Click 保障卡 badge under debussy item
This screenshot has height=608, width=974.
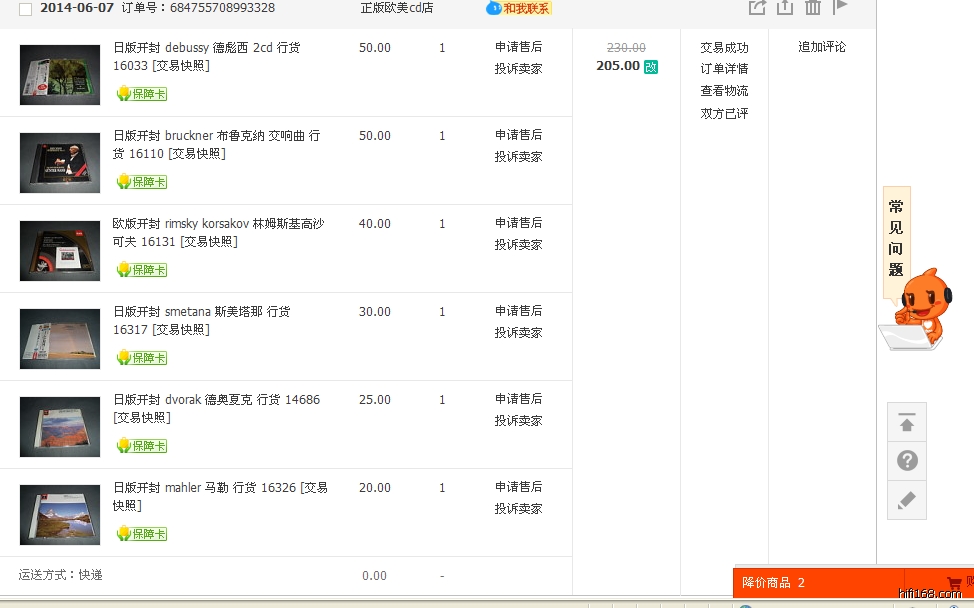coord(141,94)
